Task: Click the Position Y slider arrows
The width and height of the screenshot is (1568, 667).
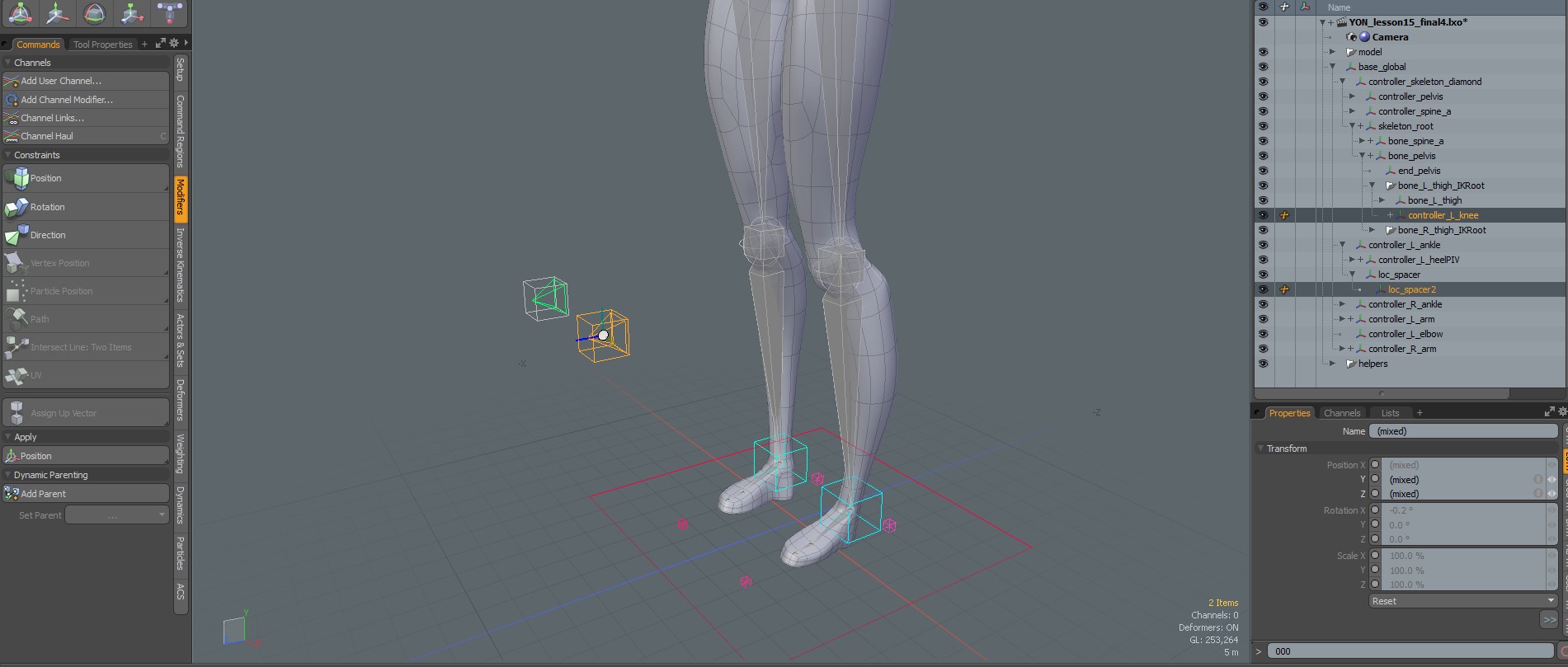Action: (1552, 479)
